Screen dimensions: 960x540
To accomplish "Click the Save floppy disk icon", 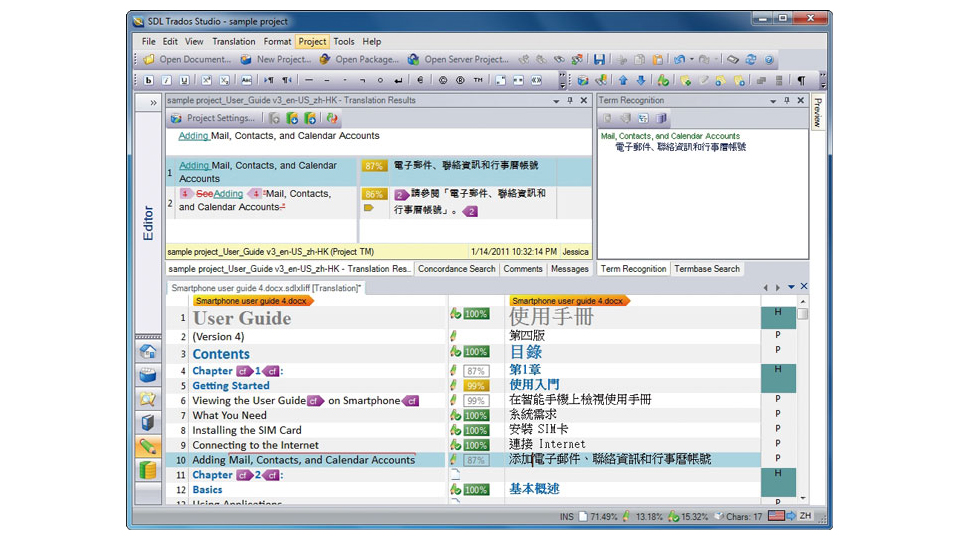I will point(599,59).
